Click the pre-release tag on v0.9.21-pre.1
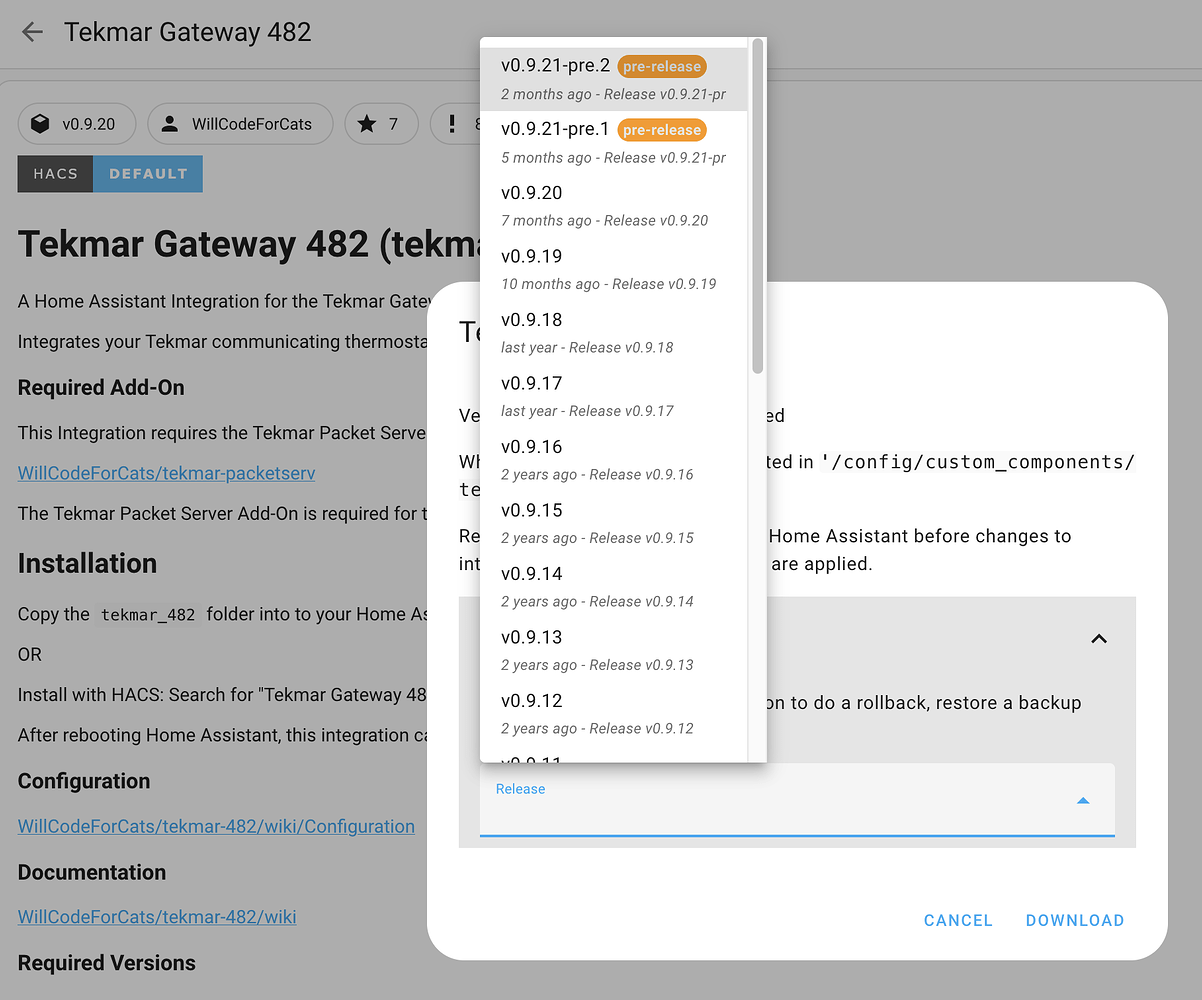1202x1000 pixels. tap(662, 130)
